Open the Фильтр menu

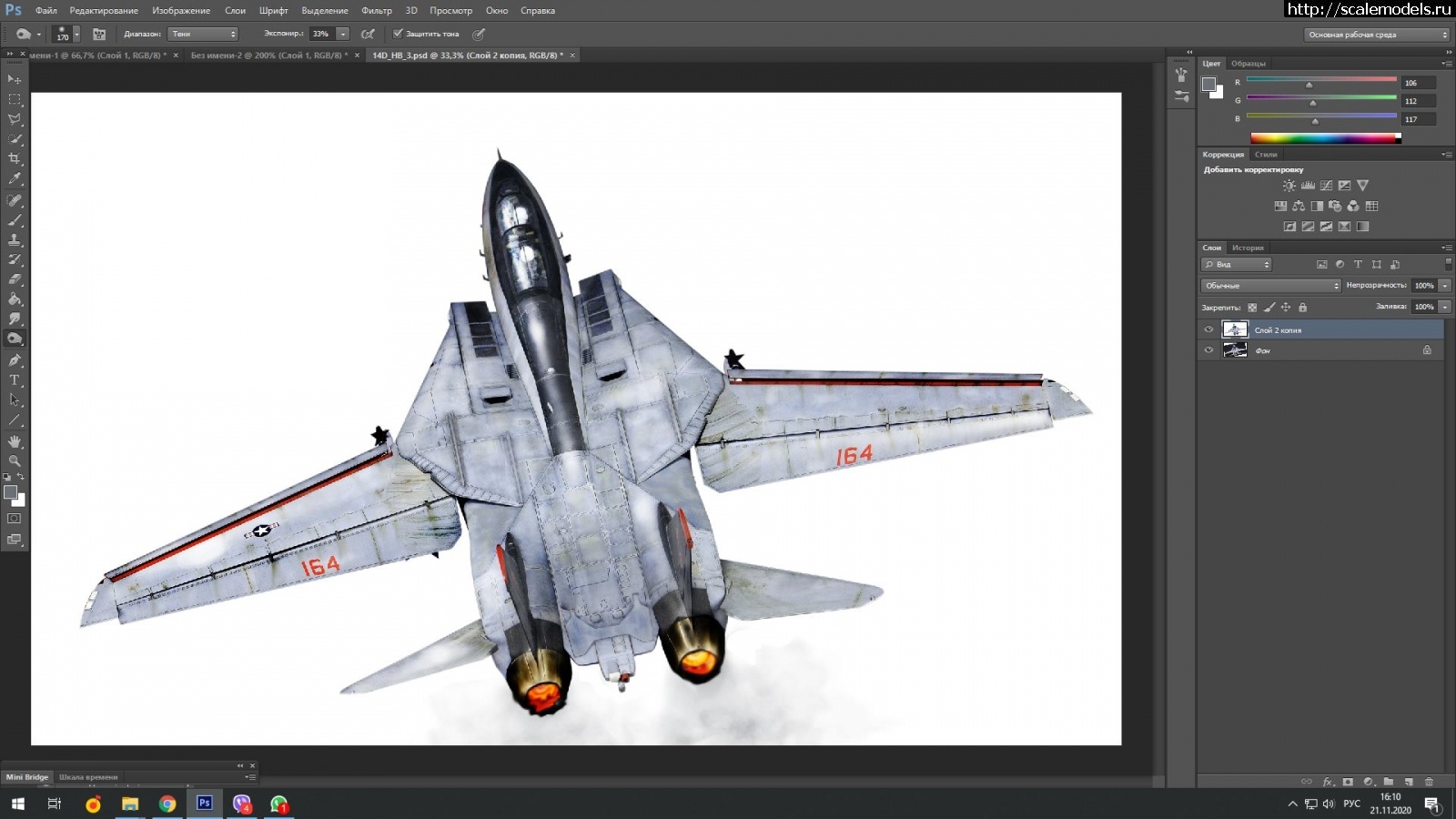377,11
